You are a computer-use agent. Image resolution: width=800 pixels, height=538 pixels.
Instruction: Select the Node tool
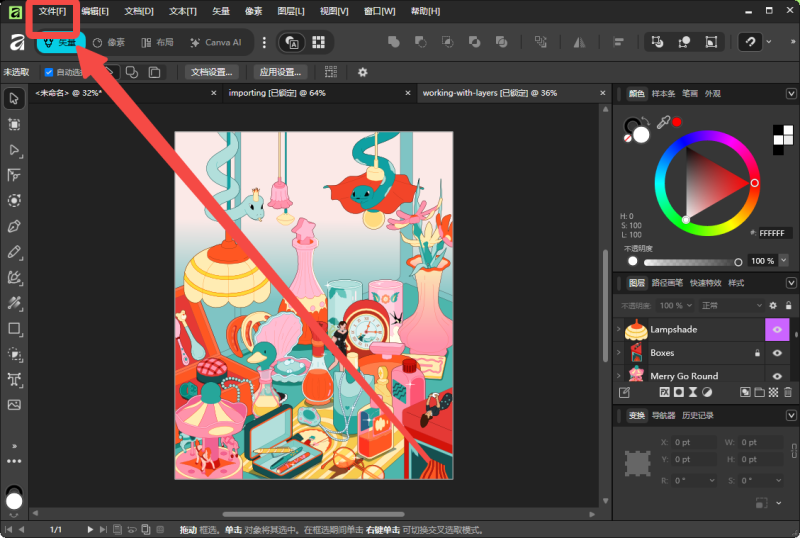[x=14, y=150]
